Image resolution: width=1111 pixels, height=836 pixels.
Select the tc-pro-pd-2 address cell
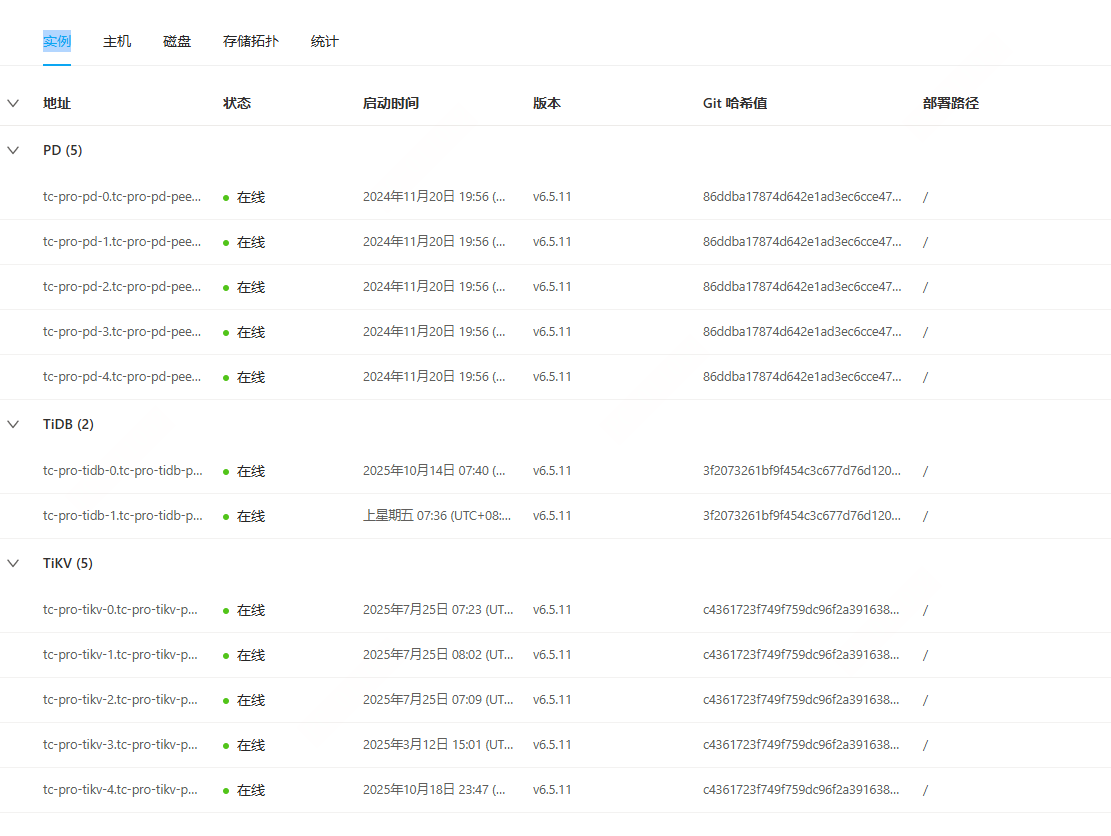tap(122, 287)
